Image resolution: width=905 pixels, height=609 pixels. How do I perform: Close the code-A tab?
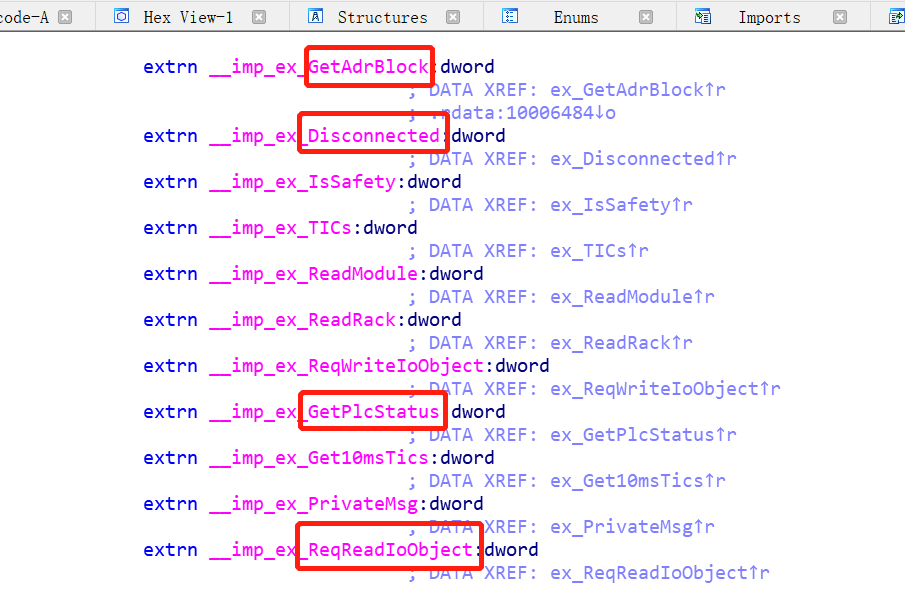[x=65, y=17]
